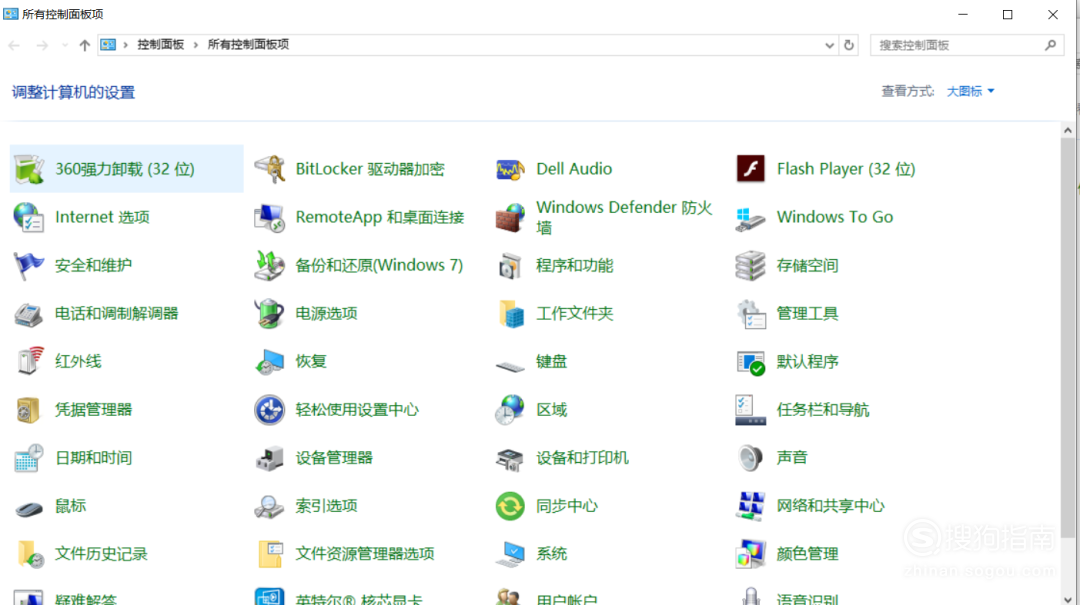1080x605 pixels.
Task: Open the 索引选项 link
Action: [326, 506]
